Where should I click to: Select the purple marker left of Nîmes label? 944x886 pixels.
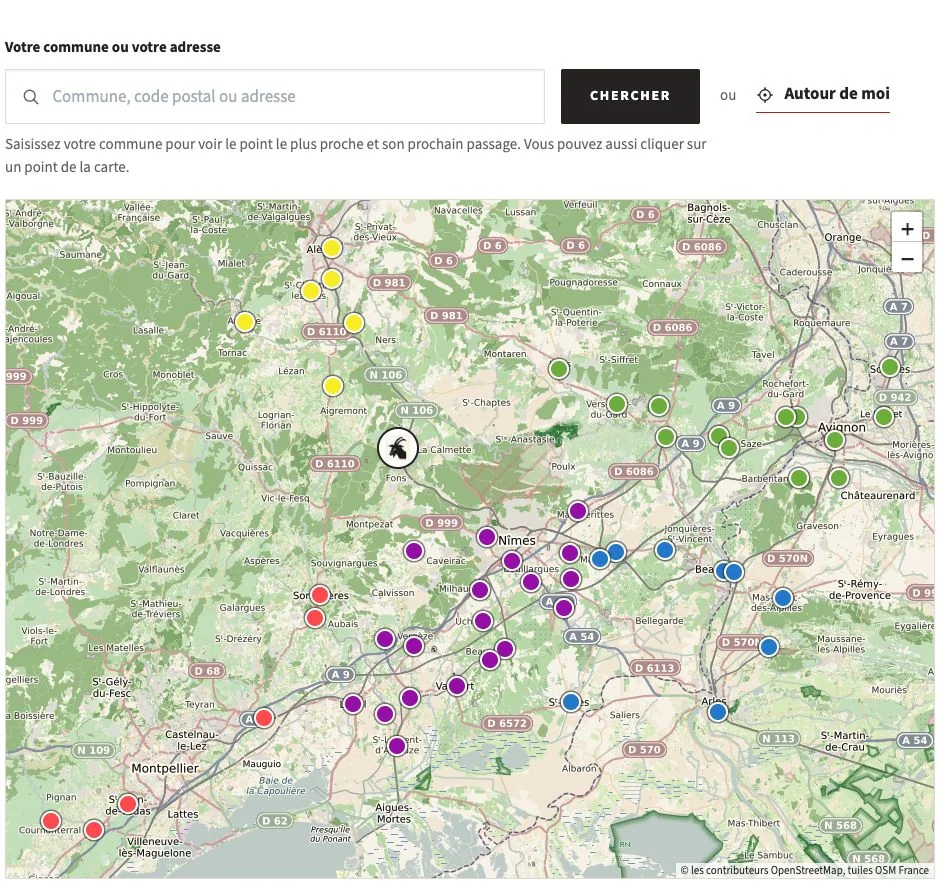point(486,536)
